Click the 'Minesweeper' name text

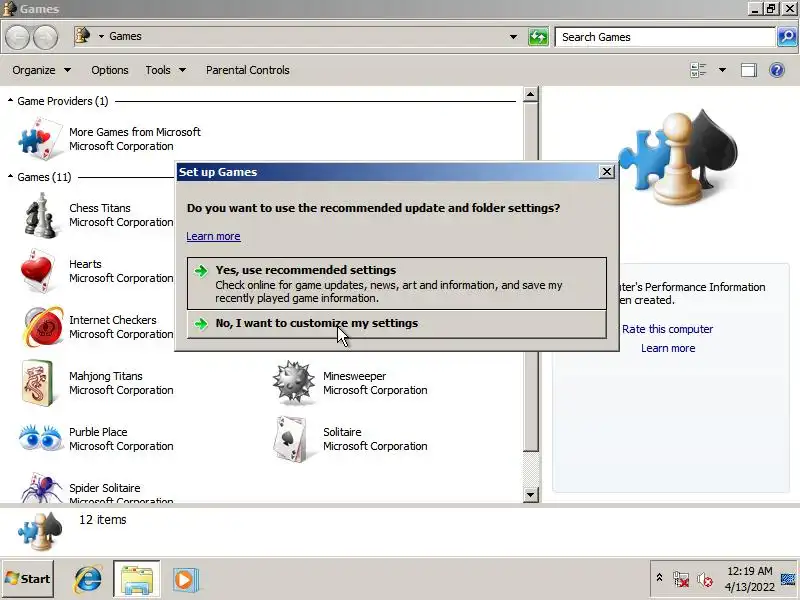(354, 376)
